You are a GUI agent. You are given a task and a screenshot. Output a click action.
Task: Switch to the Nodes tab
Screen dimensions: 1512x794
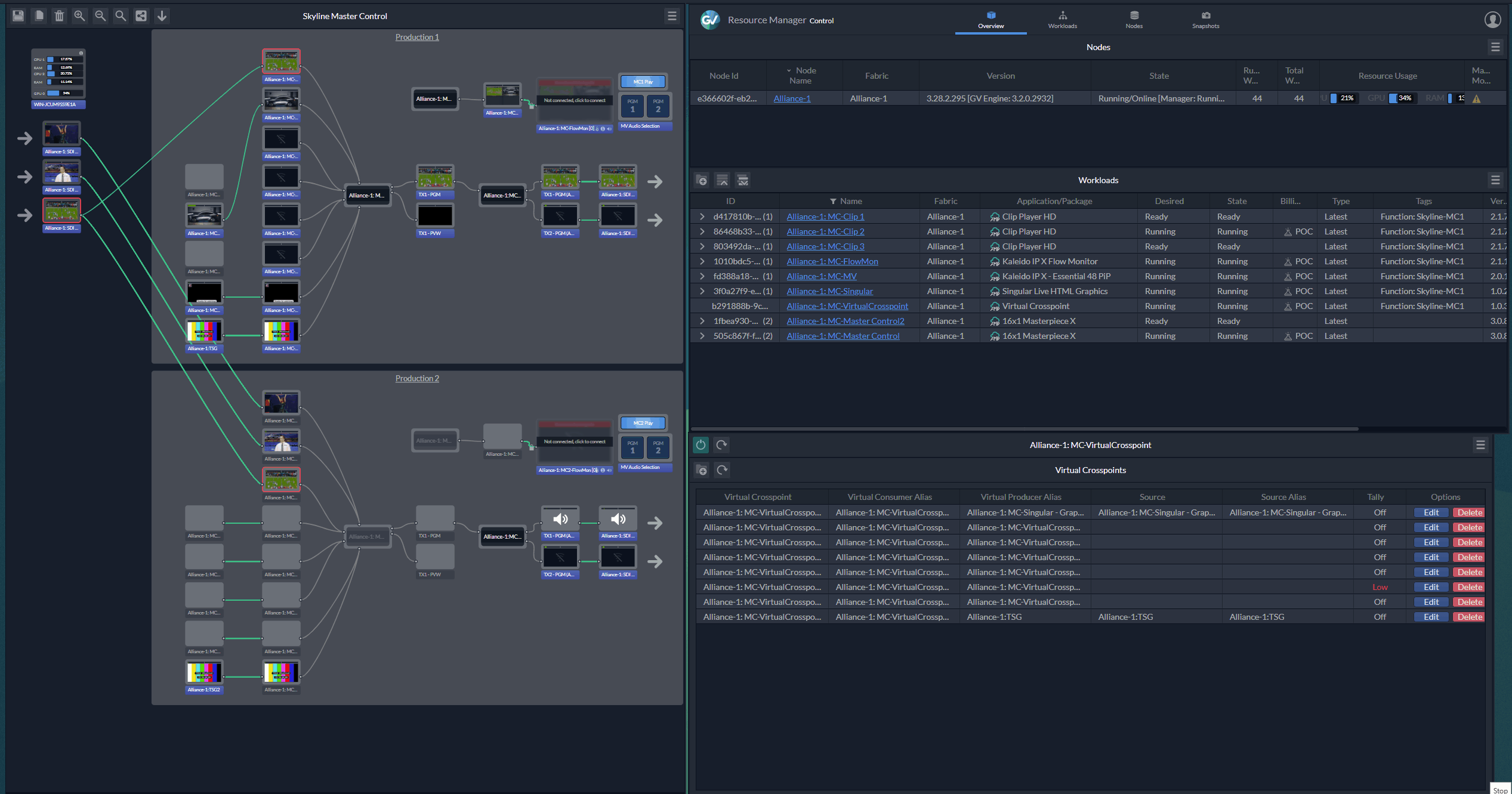click(x=1134, y=20)
